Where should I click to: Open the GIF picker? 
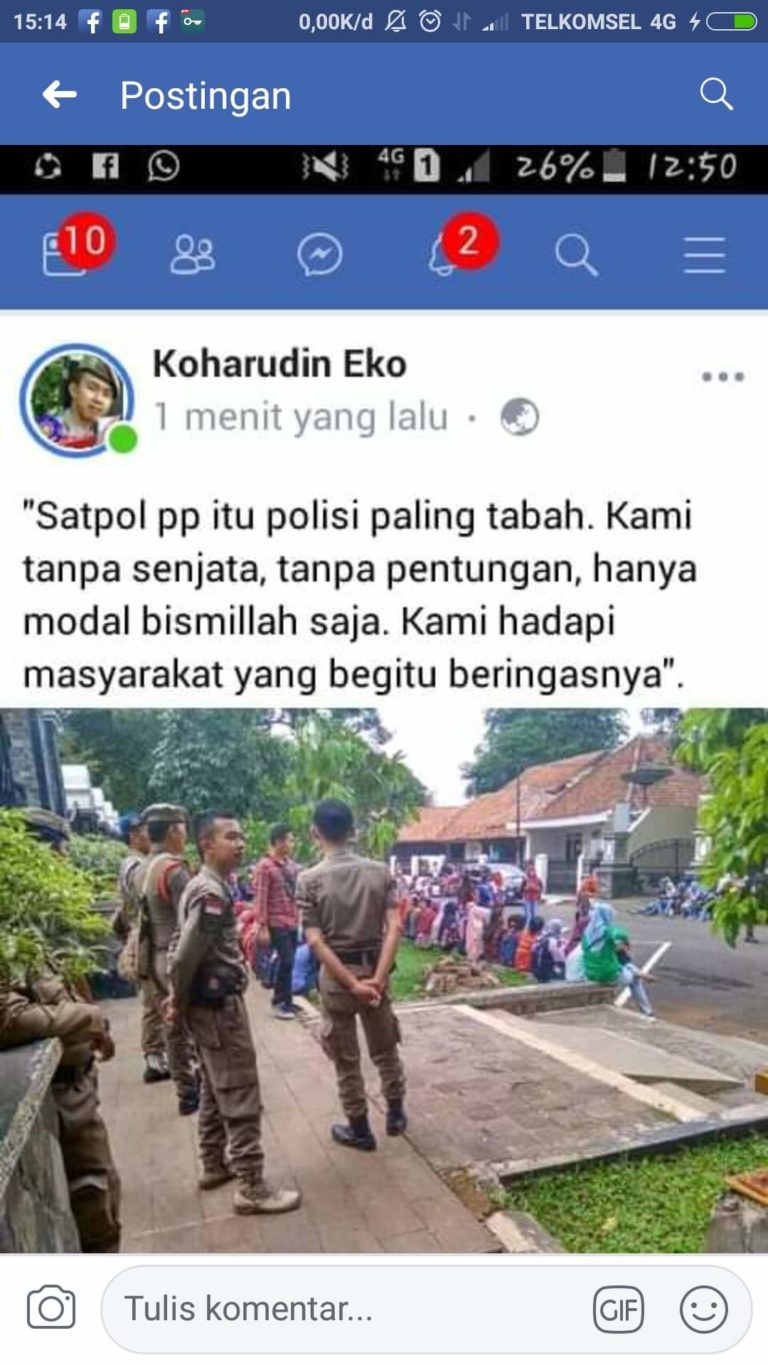(x=618, y=1309)
